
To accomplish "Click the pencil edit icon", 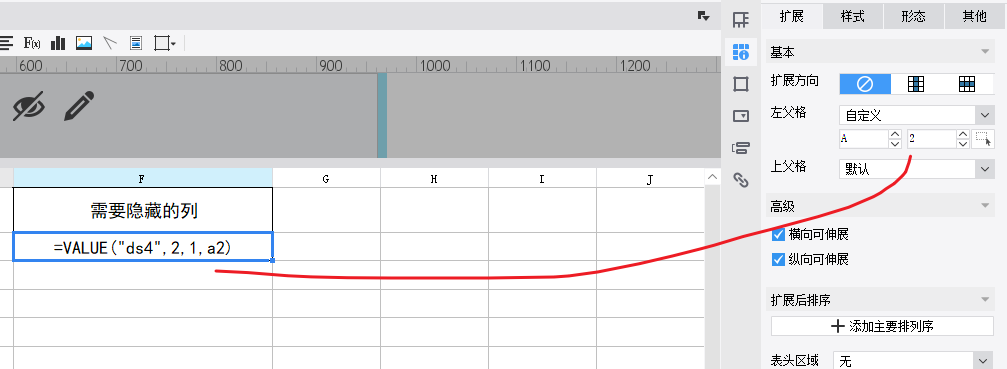I will click(x=80, y=107).
